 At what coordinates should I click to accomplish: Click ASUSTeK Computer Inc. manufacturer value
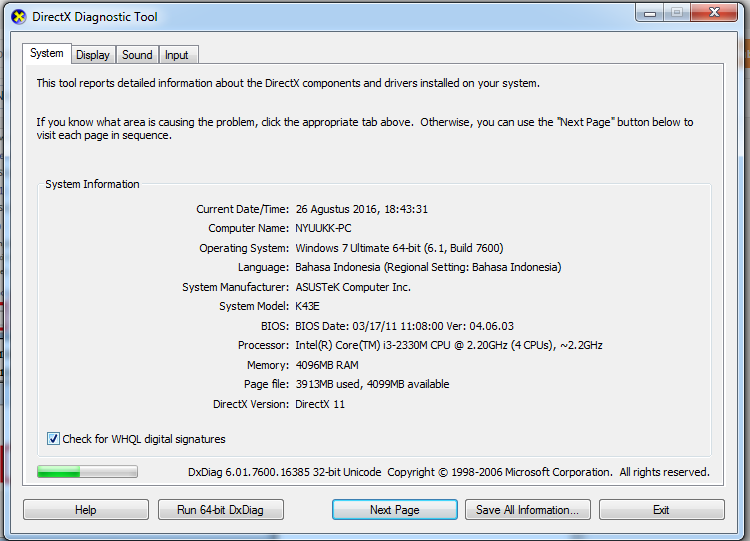pos(353,287)
